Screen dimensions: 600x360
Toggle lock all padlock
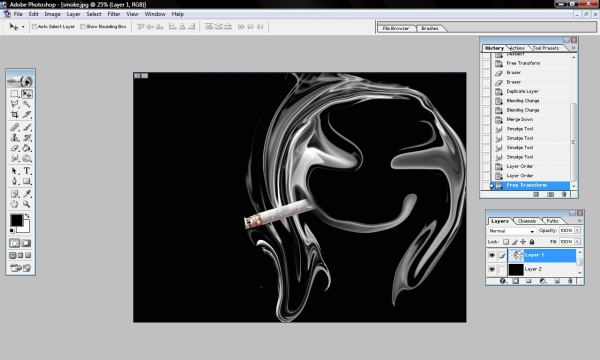pyautogui.click(x=532, y=242)
